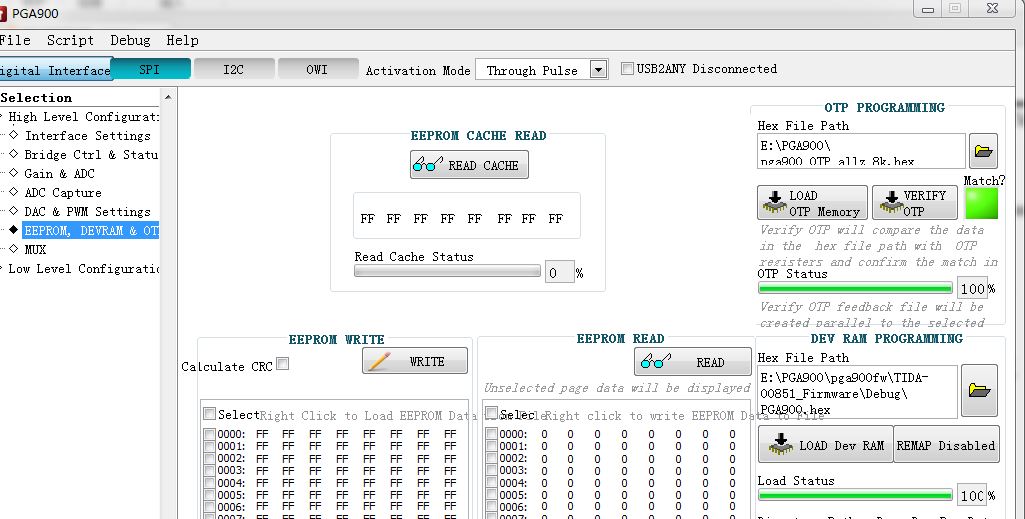
Task: Click the Dev RAM Load Status progress bar
Action: point(855,495)
